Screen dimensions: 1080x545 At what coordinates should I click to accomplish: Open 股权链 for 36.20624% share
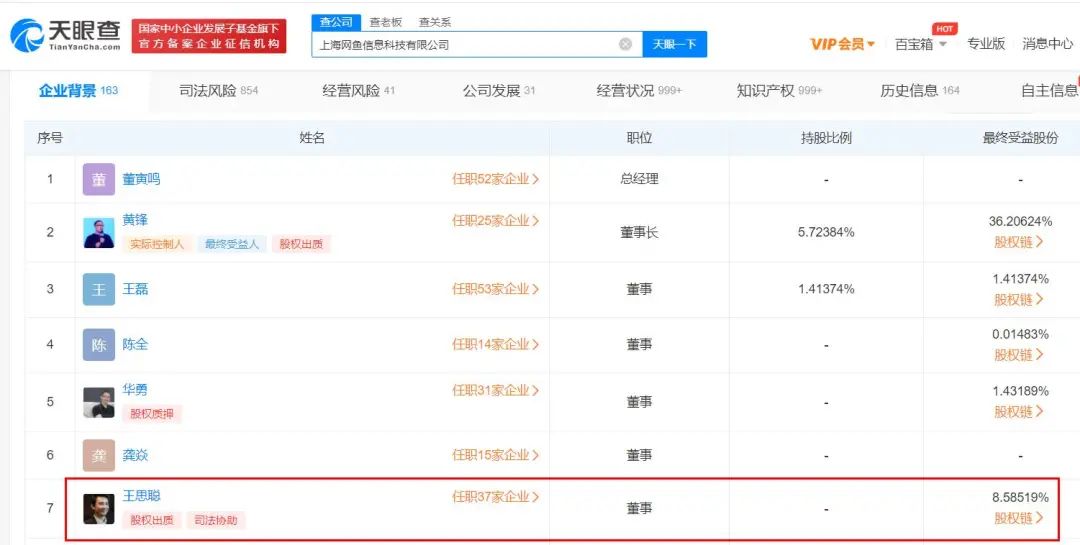tap(1019, 242)
